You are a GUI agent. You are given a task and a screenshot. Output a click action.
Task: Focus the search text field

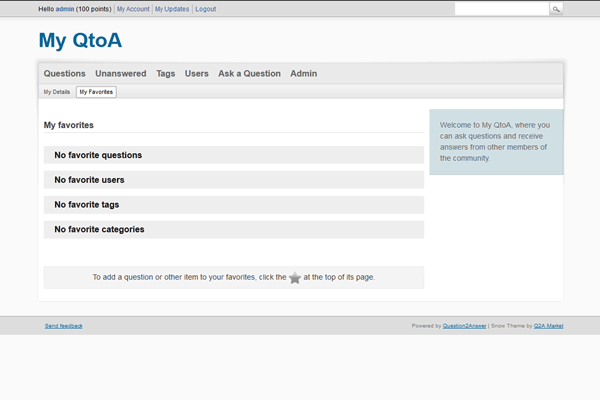(x=501, y=8)
